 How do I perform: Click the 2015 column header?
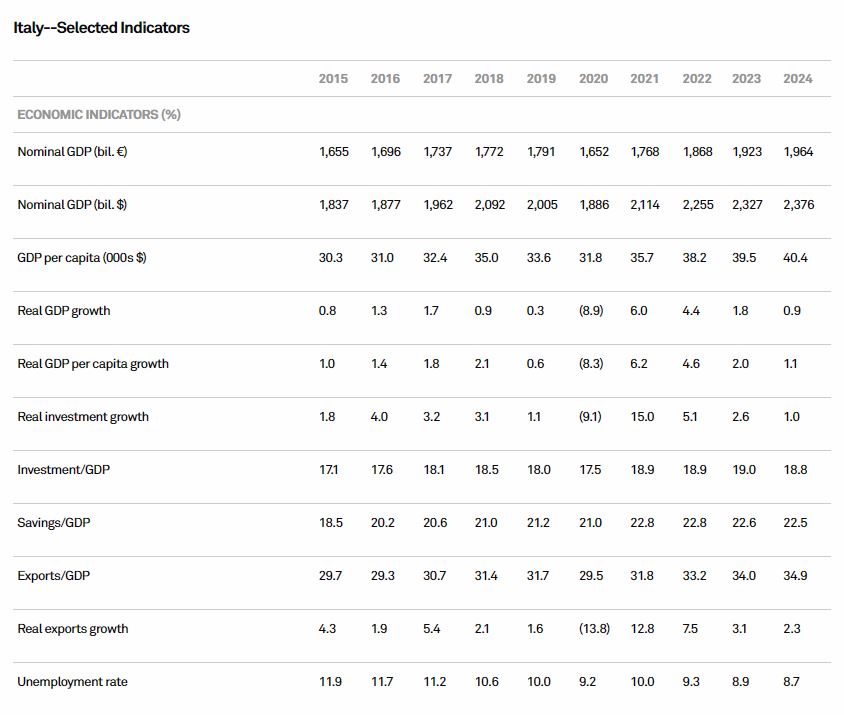pyautogui.click(x=333, y=79)
